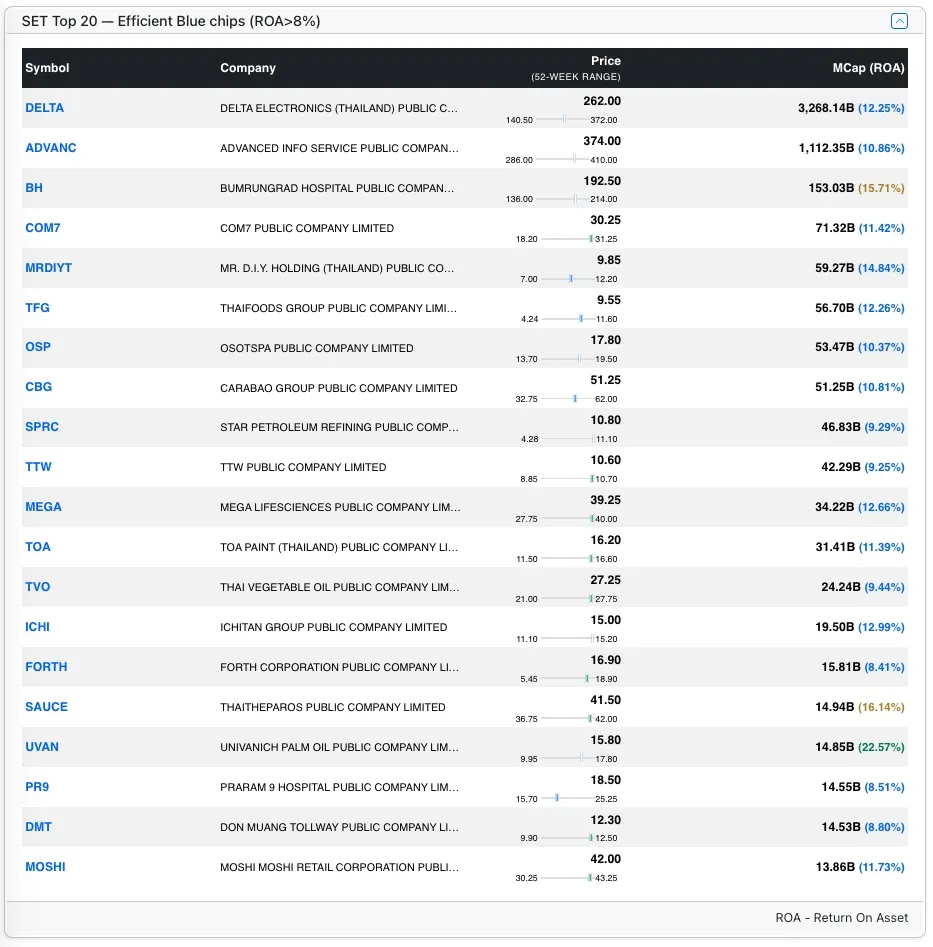This screenshot has height=947, width=933.
Task: Open BH symbol link
Action: point(34,188)
